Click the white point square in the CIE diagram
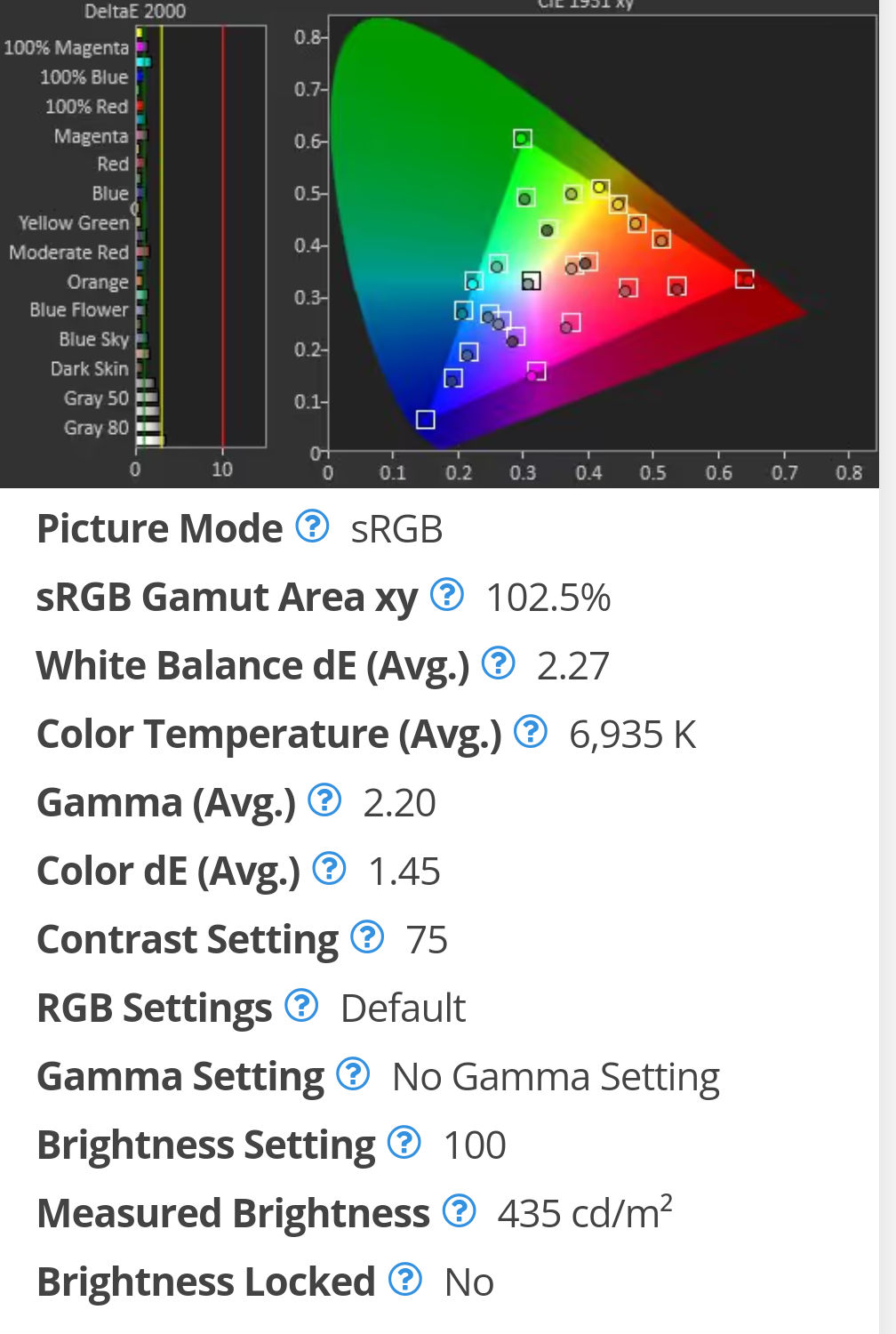The height and width of the screenshot is (1334, 896). (x=531, y=281)
